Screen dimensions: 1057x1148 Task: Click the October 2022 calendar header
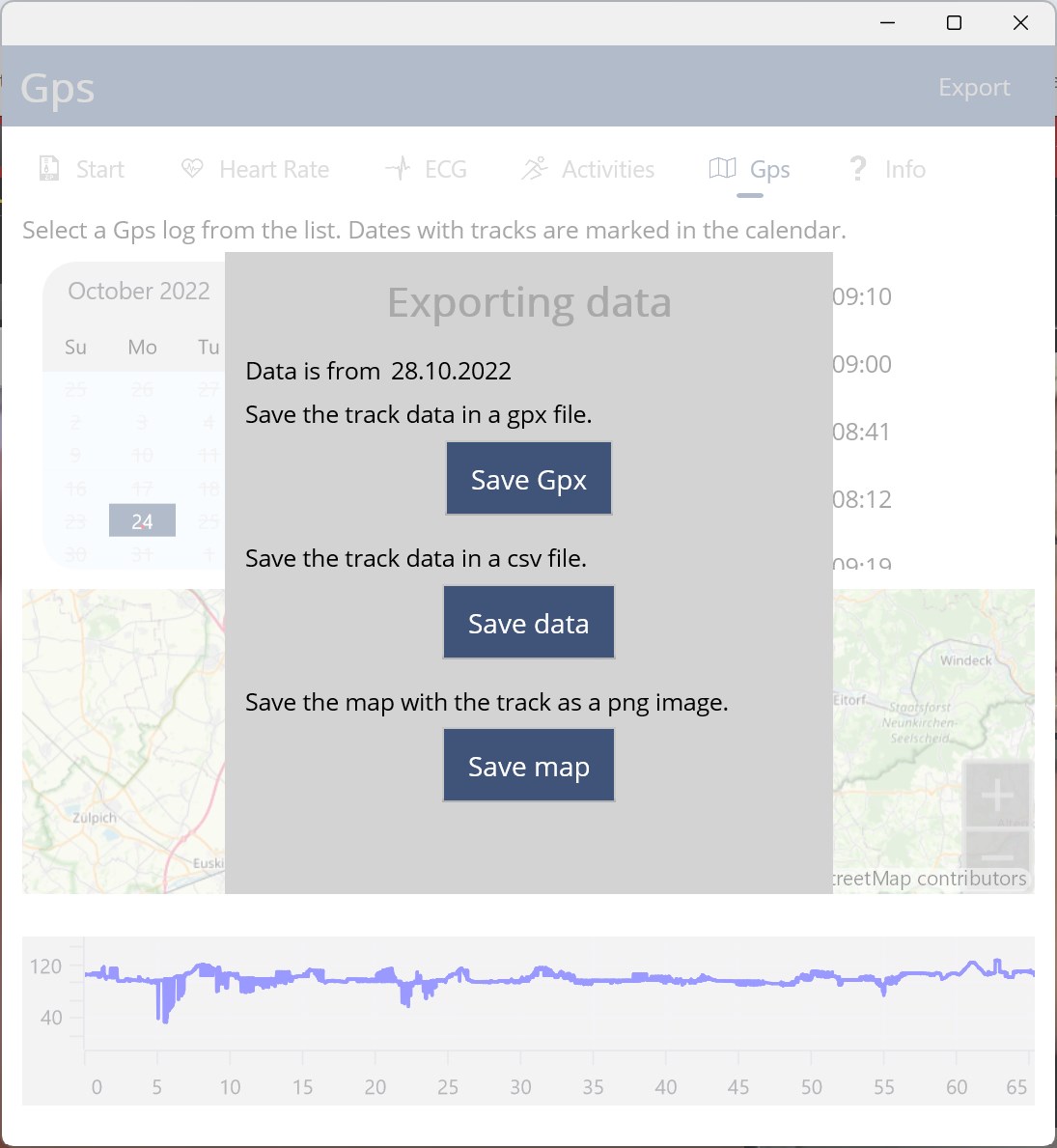click(139, 291)
